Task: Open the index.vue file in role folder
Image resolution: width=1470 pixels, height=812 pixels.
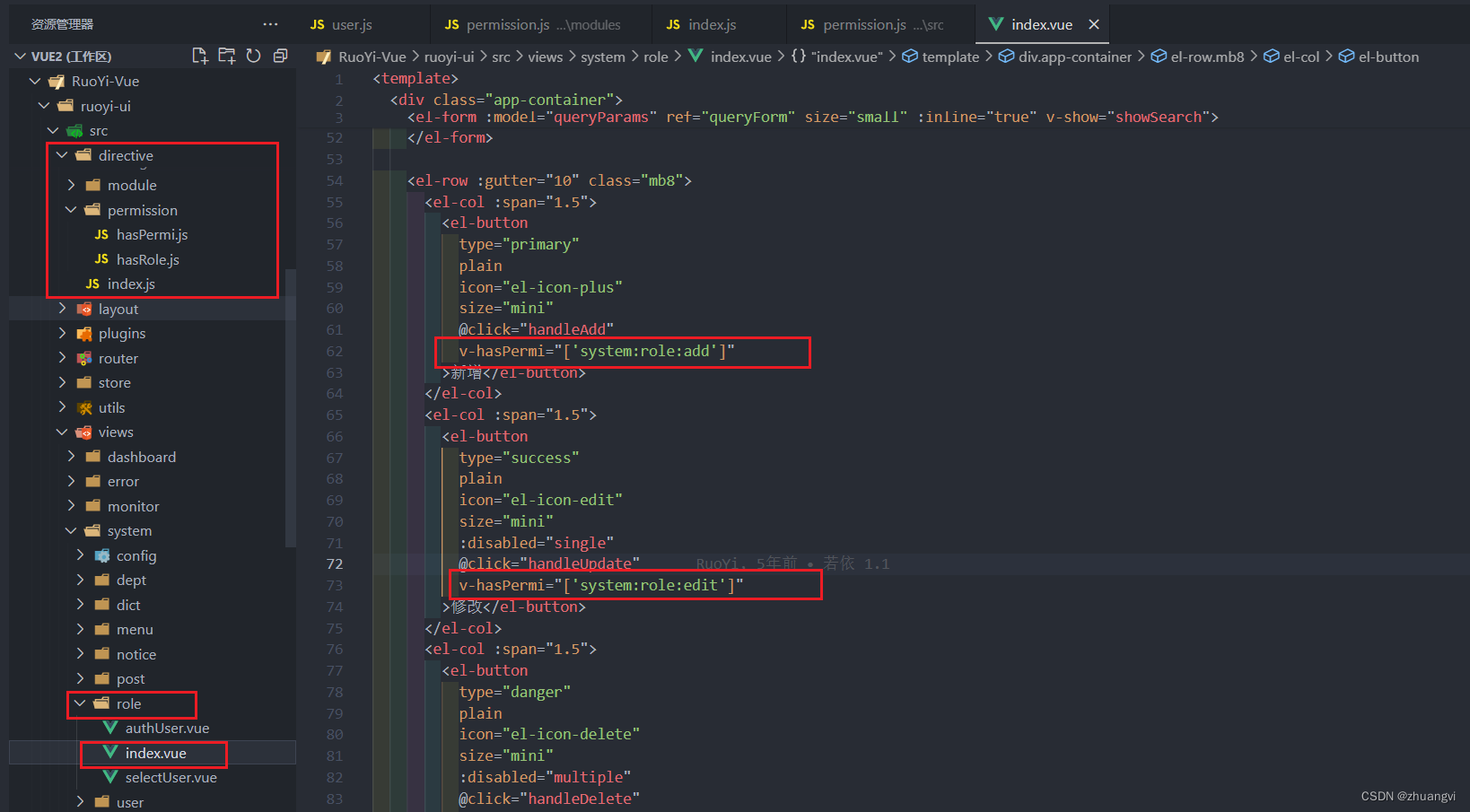Action: click(x=155, y=753)
